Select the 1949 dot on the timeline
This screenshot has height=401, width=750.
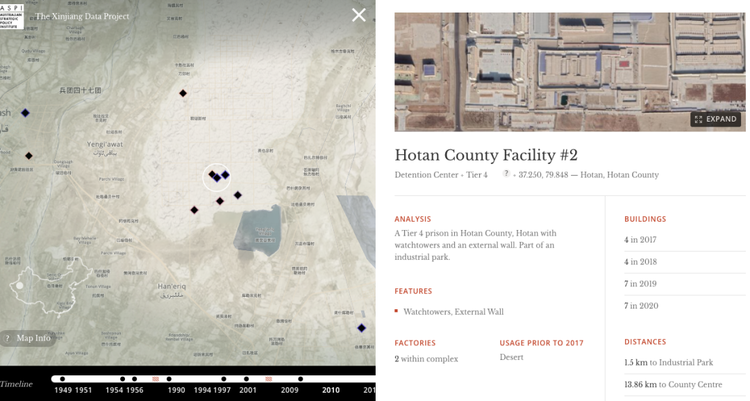(x=62, y=379)
